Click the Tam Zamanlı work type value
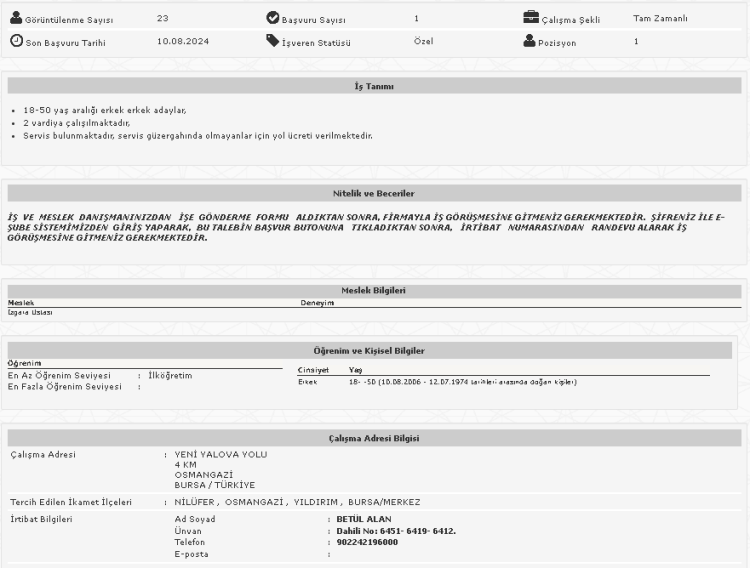This screenshot has width=750, height=568. point(659,18)
